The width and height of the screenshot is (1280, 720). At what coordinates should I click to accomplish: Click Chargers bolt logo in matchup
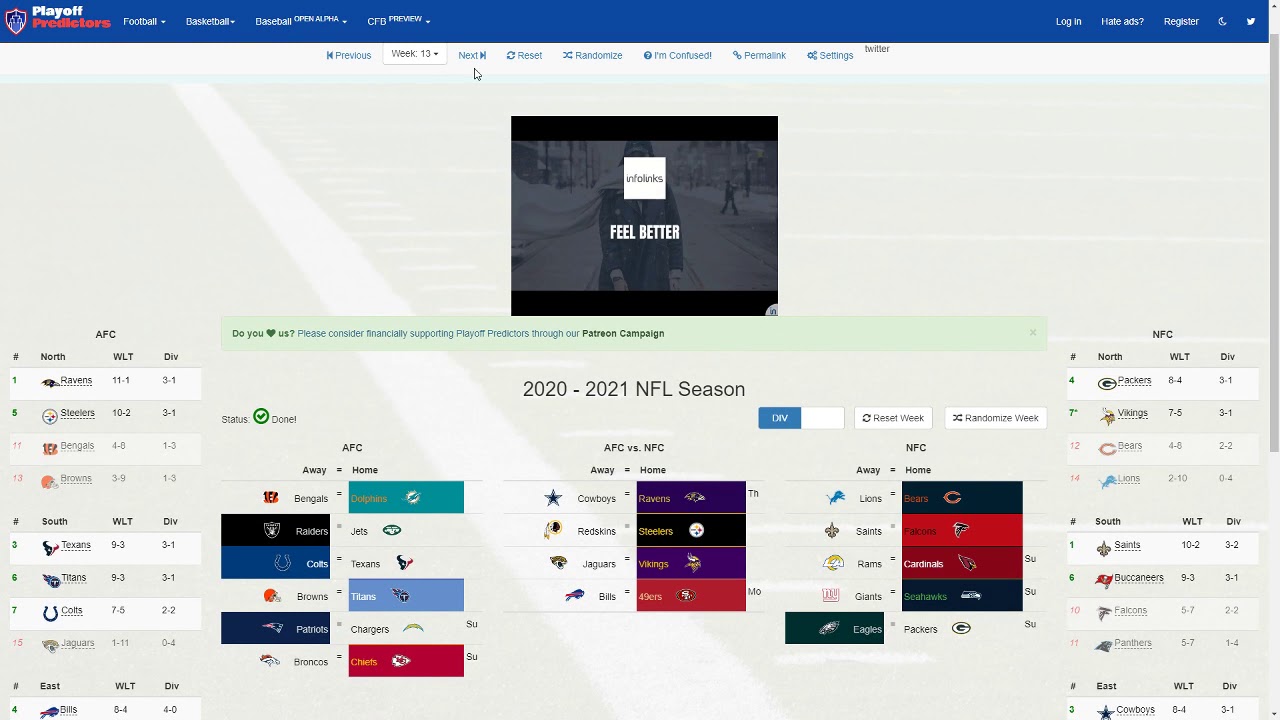click(x=413, y=629)
